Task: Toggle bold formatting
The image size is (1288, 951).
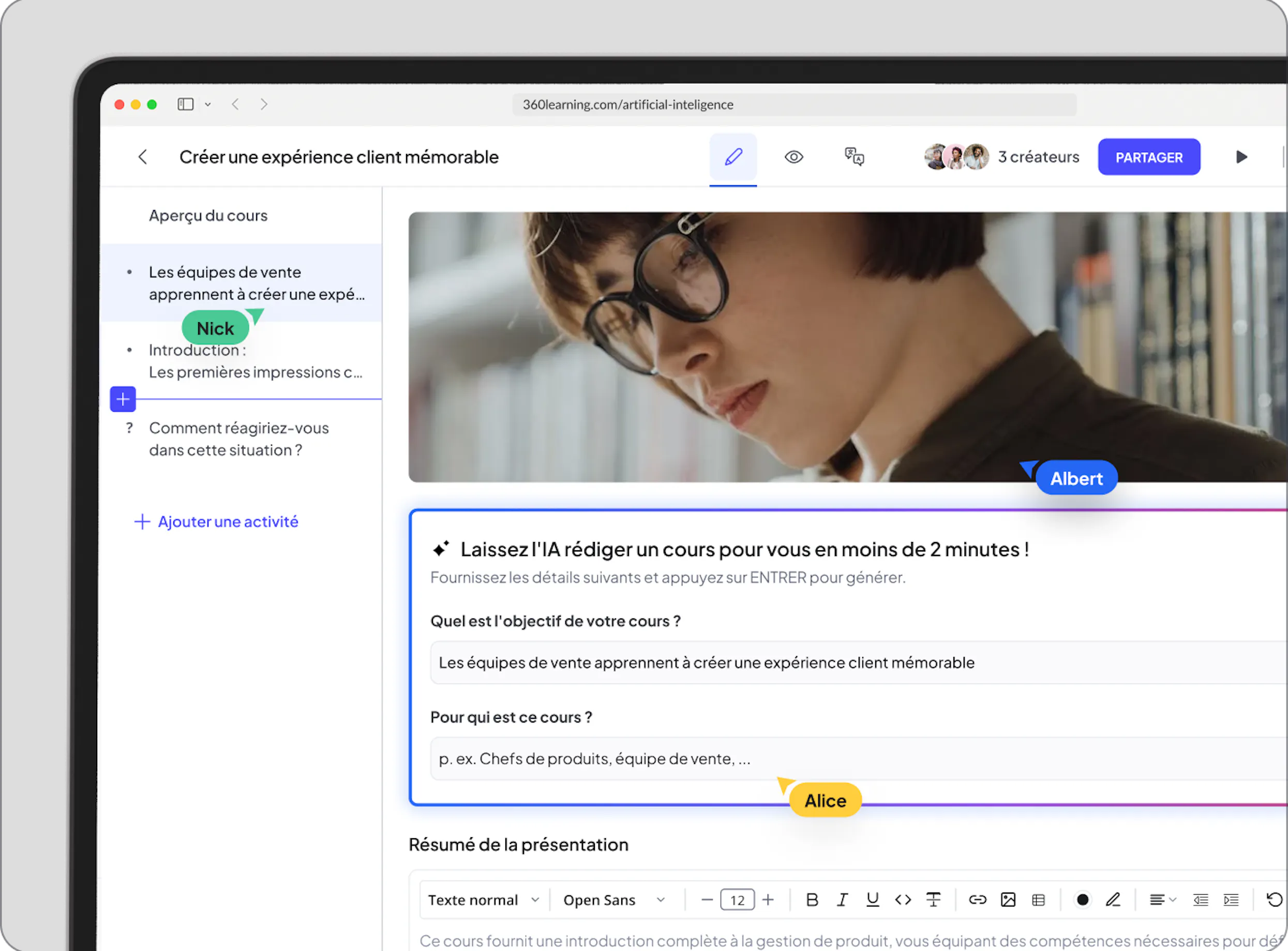Action: 811,899
